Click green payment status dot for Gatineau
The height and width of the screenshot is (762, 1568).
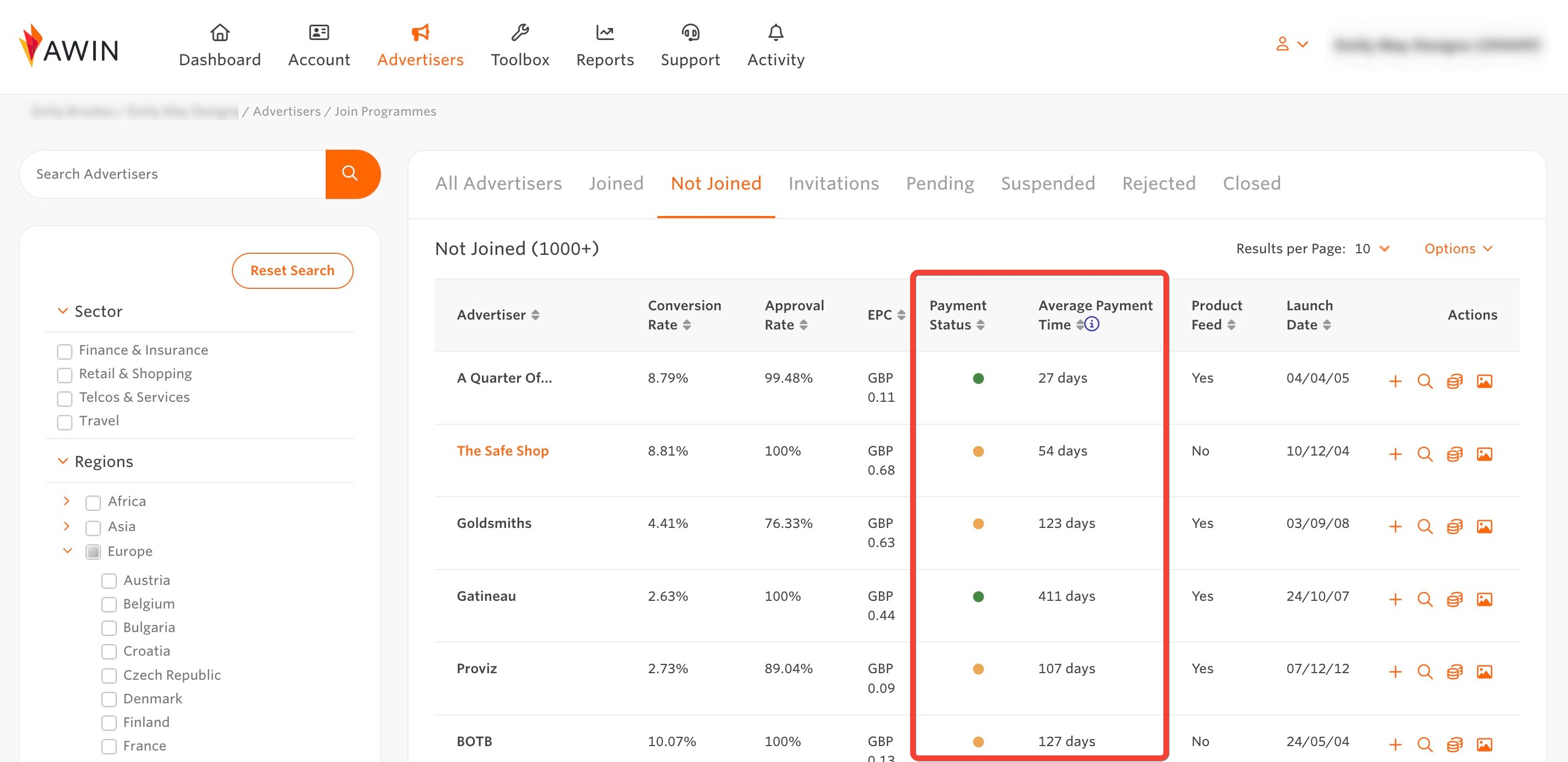978,596
